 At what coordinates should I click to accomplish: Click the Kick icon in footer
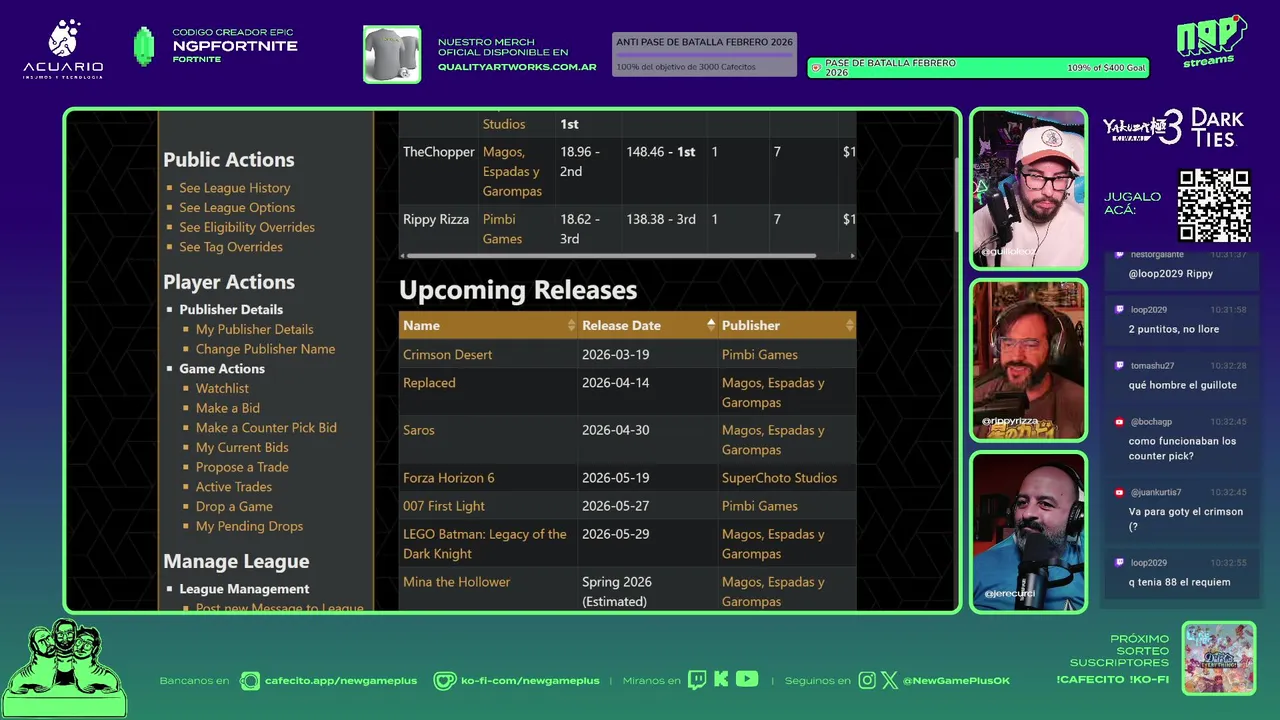(x=721, y=680)
